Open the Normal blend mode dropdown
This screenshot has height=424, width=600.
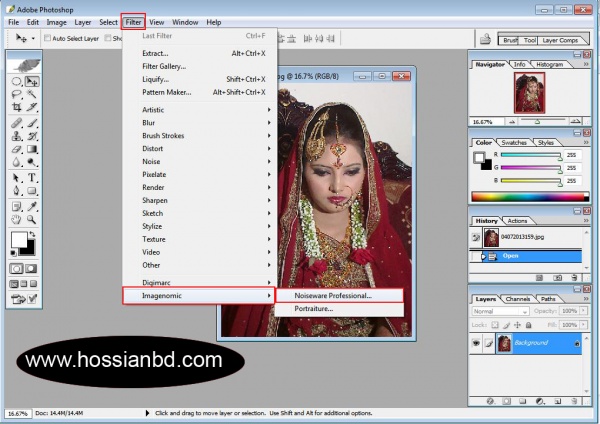(x=500, y=311)
